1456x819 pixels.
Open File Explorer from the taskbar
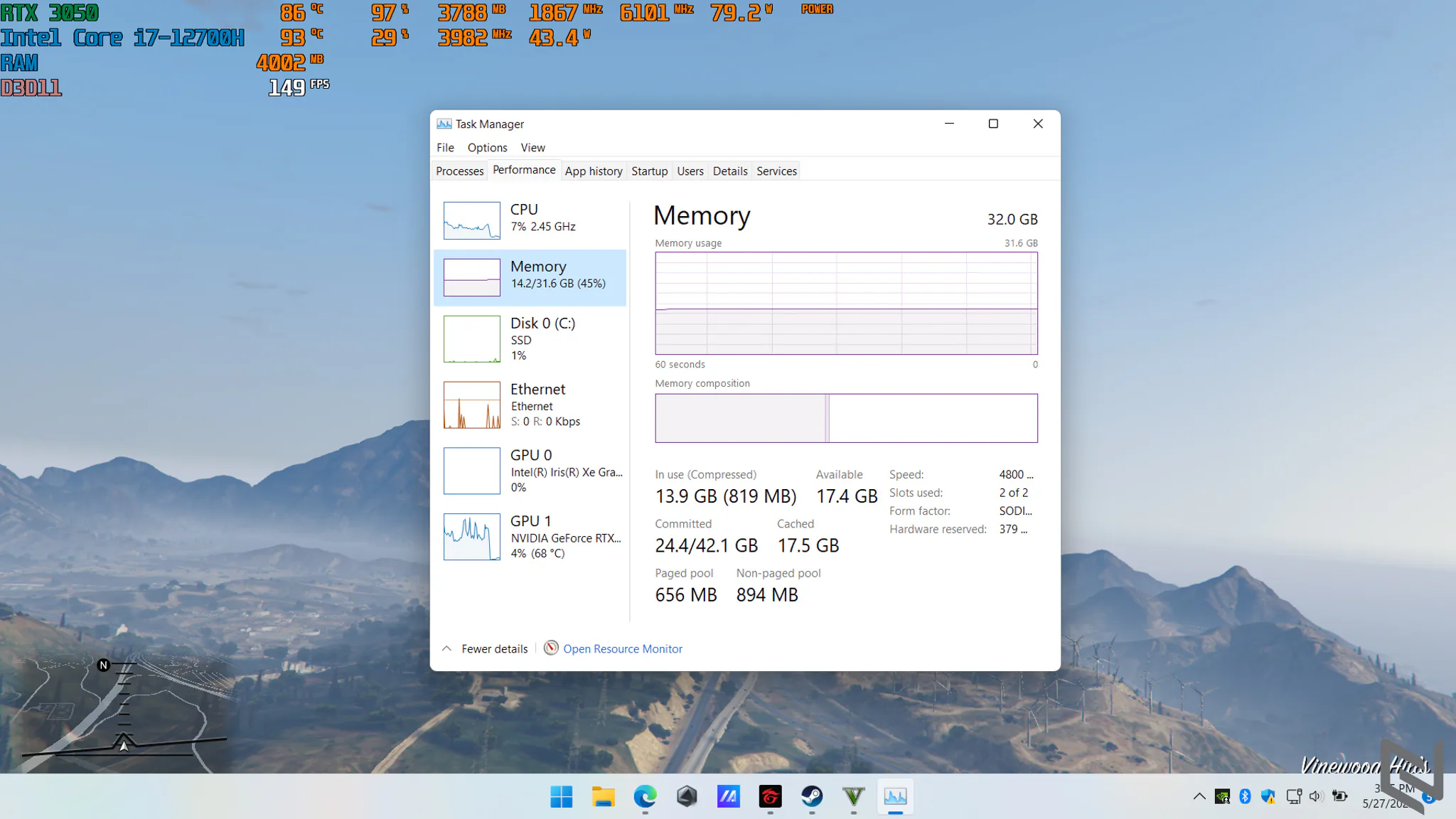click(603, 796)
